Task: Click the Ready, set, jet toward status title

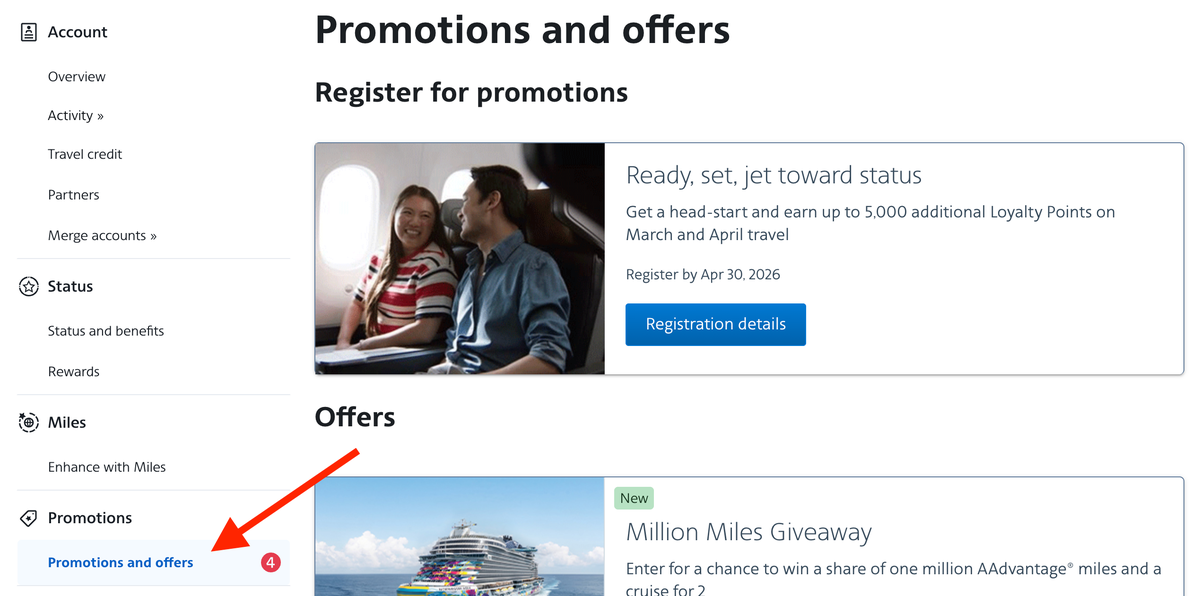Action: tap(773, 174)
